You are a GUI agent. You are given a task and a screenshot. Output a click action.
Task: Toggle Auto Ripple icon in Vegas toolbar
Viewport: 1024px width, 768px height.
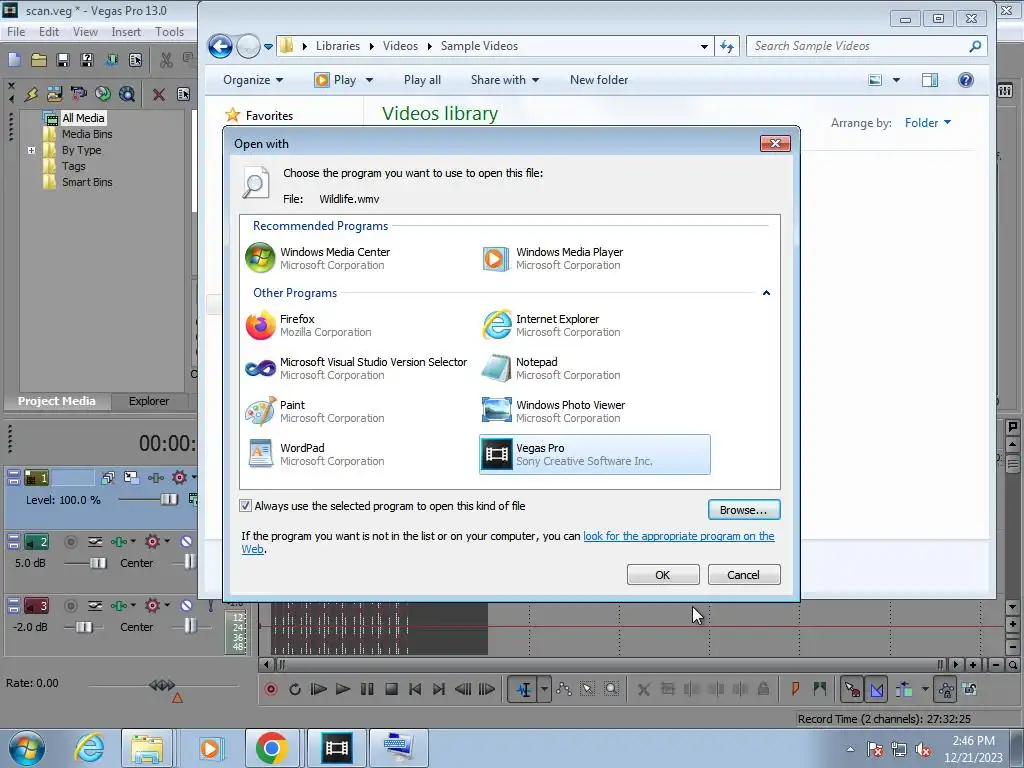pos(904,689)
